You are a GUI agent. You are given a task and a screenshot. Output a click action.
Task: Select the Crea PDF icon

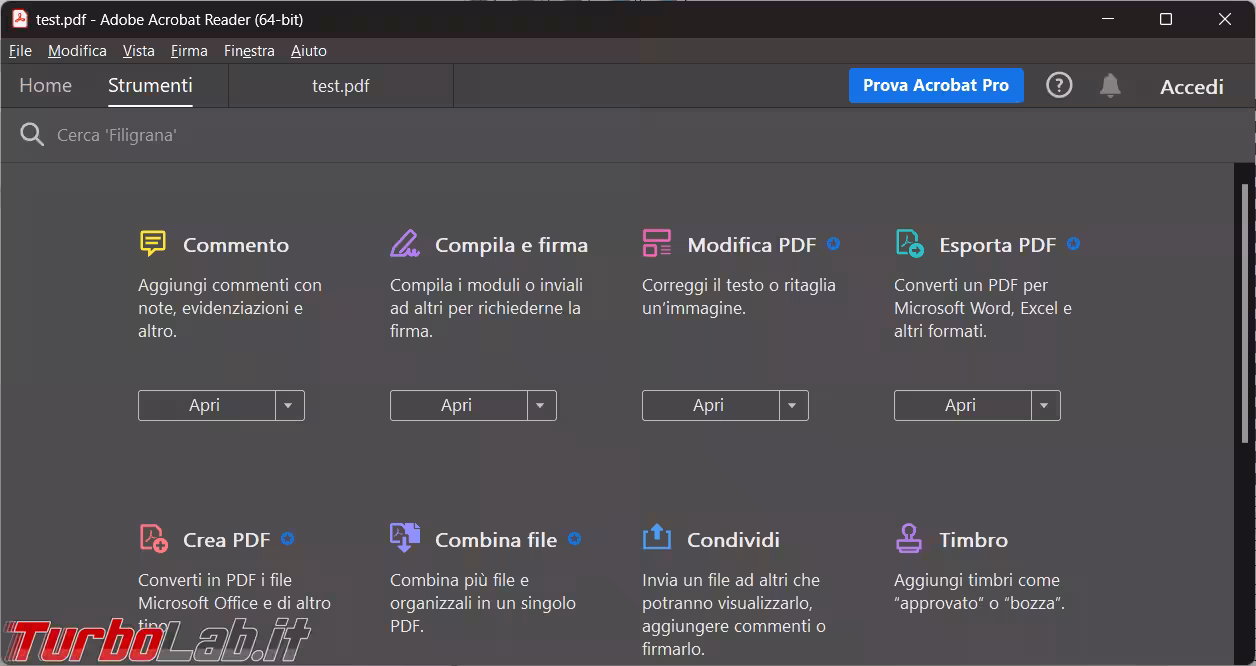tap(152, 538)
